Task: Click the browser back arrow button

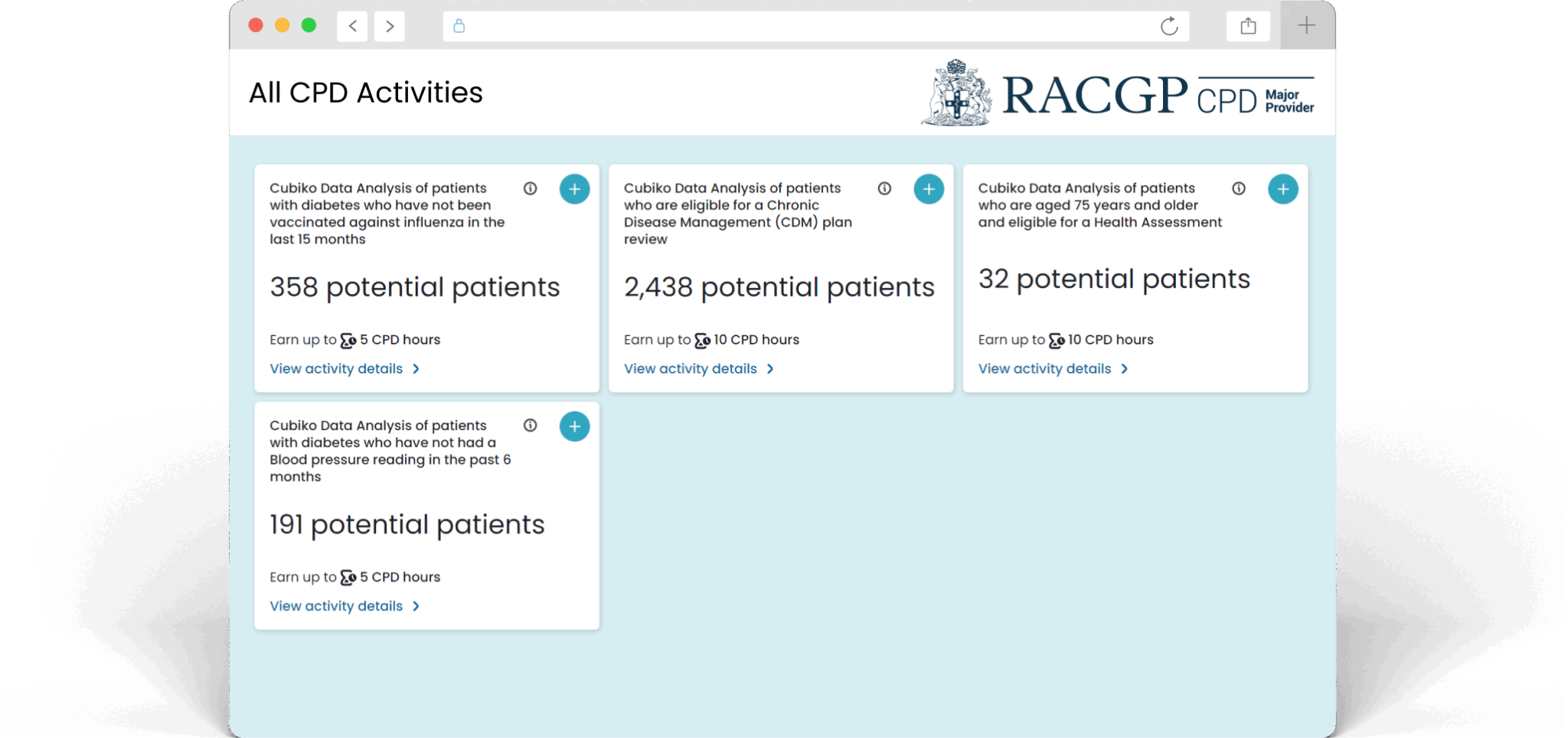Action: [352, 26]
